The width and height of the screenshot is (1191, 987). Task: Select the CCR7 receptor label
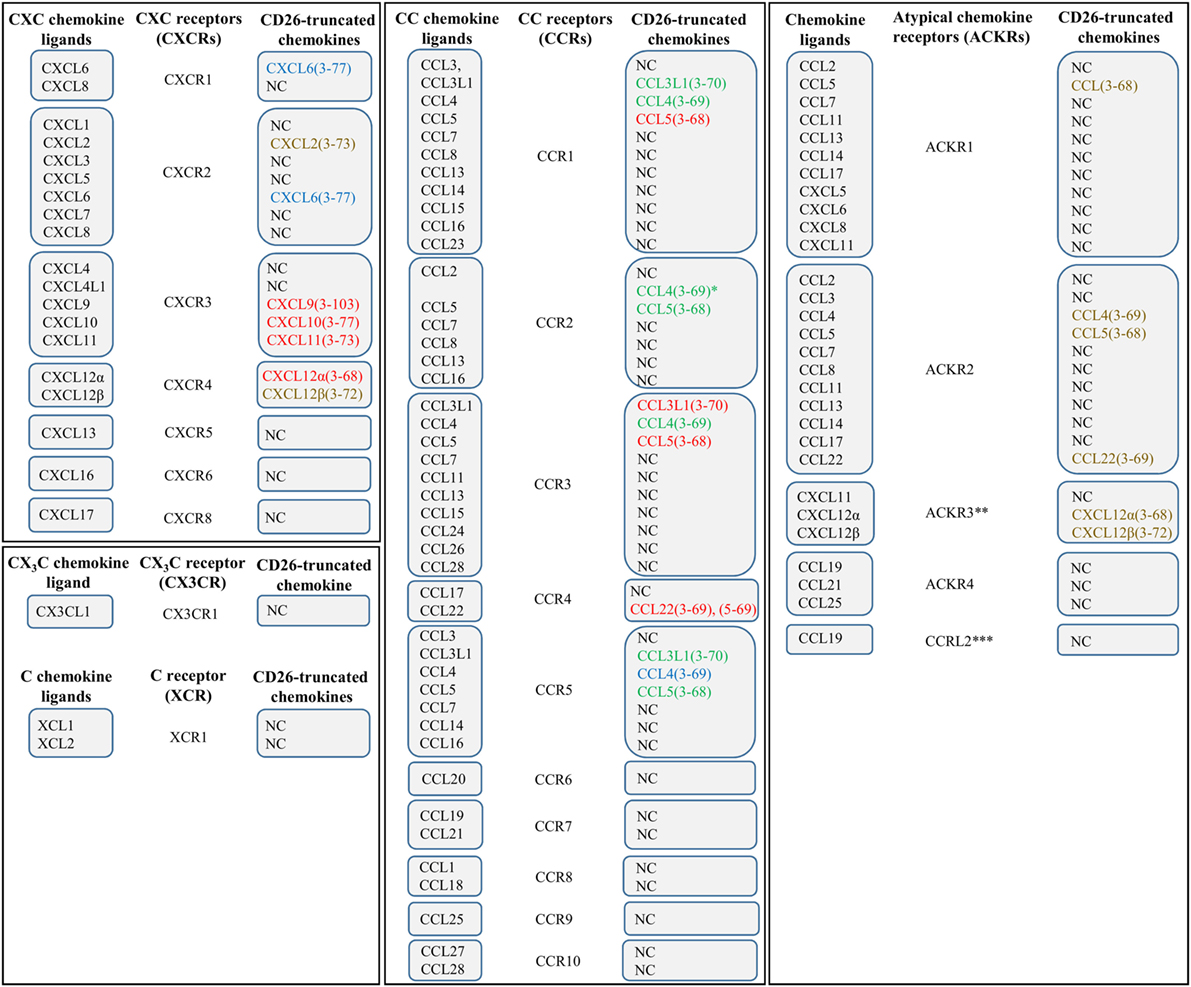point(554,826)
